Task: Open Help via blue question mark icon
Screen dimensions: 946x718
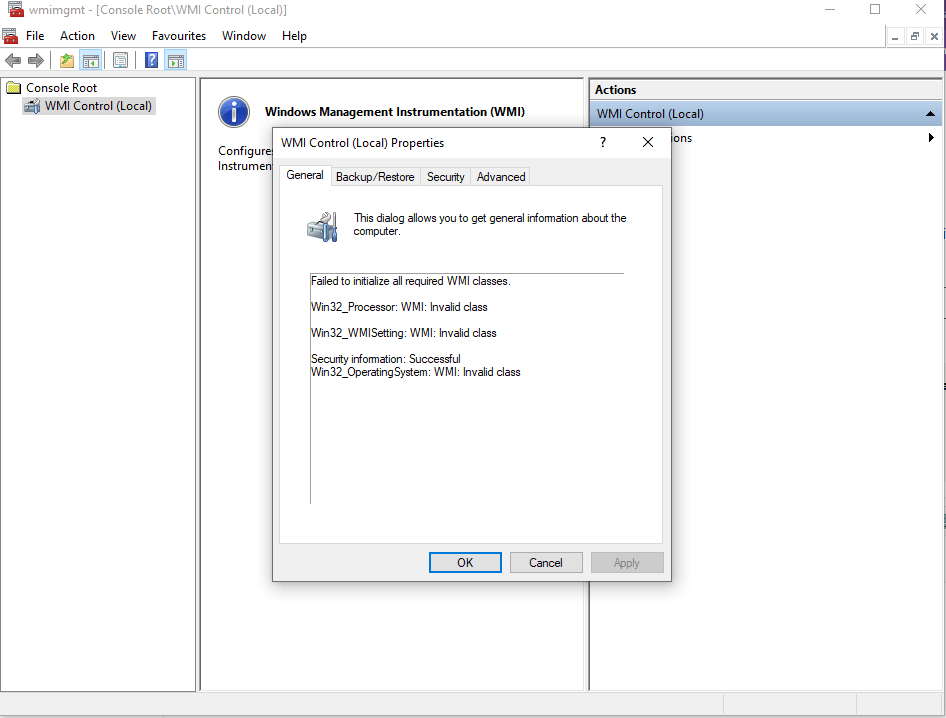Action: 151,60
